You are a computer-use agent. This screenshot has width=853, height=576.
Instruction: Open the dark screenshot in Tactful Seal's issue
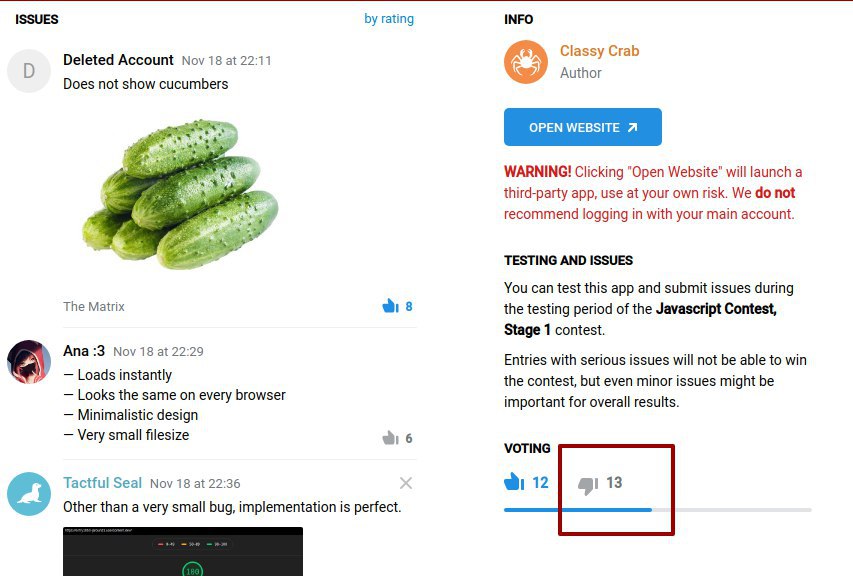pyautogui.click(x=183, y=552)
